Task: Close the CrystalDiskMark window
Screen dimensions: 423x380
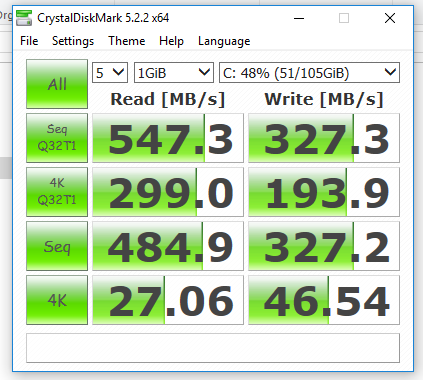Action: point(390,18)
